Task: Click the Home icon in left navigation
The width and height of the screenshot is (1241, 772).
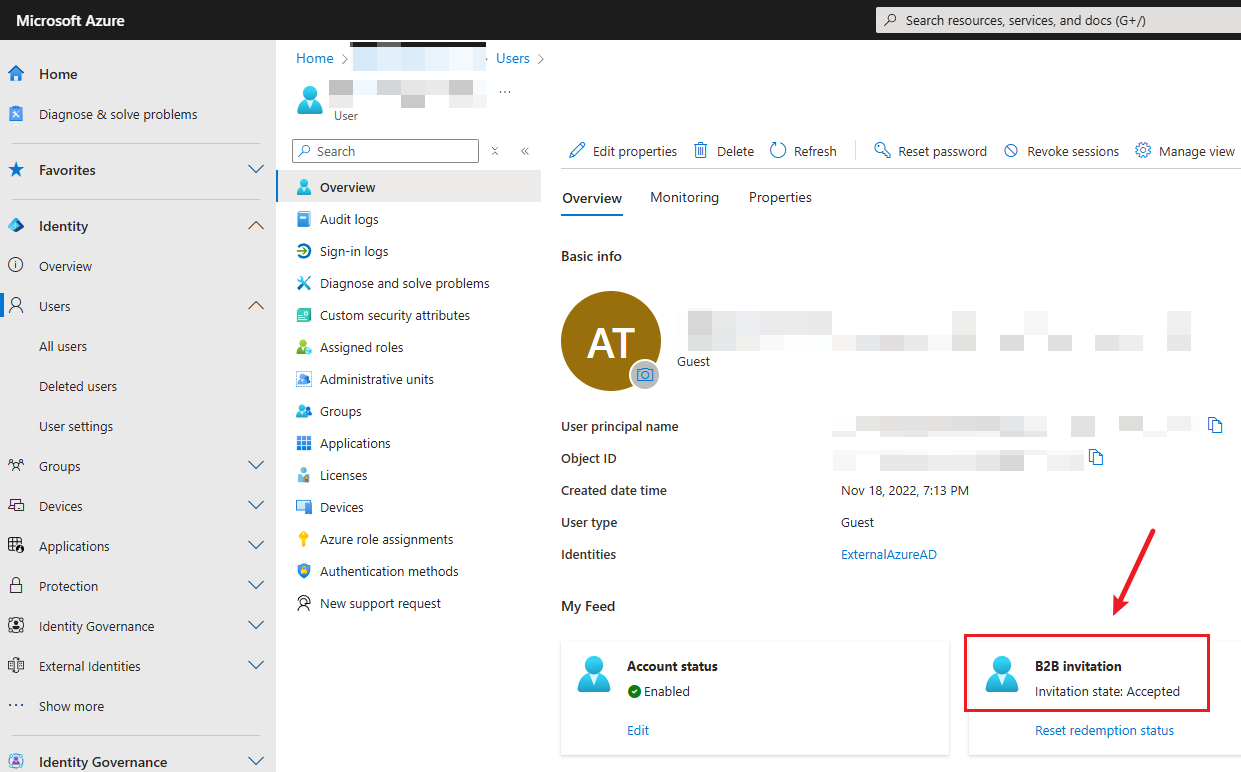Action: pos(16,74)
